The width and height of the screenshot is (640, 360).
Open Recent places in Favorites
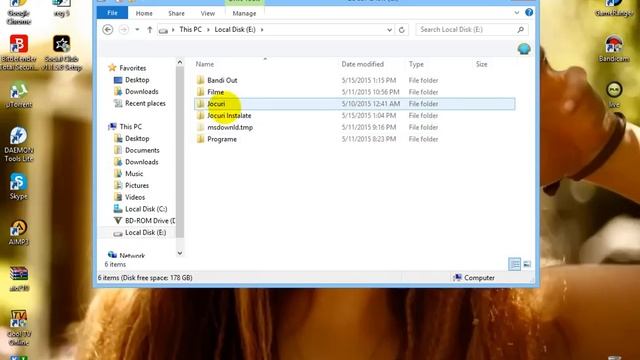point(145,103)
